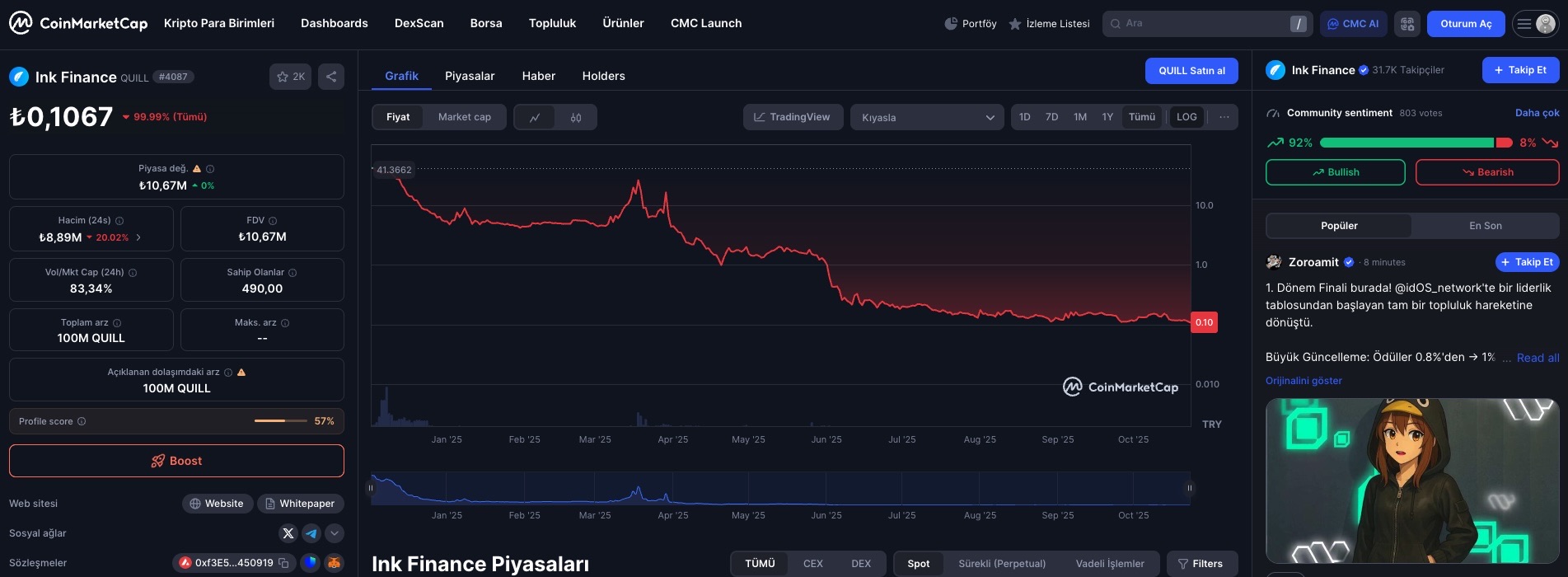
Task: Open Kripto Para Birimleri menu
Action: point(219,23)
